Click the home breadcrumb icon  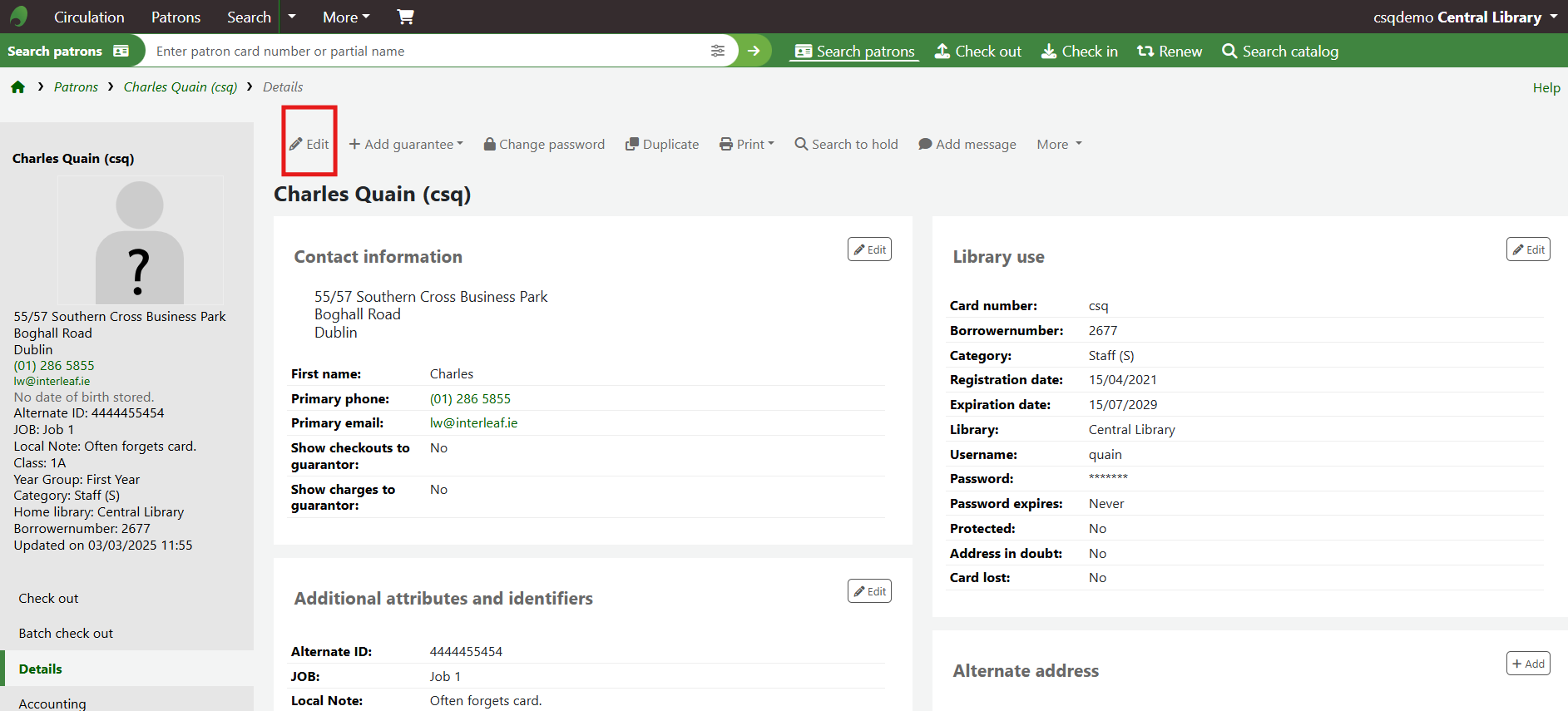click(18, 87)
